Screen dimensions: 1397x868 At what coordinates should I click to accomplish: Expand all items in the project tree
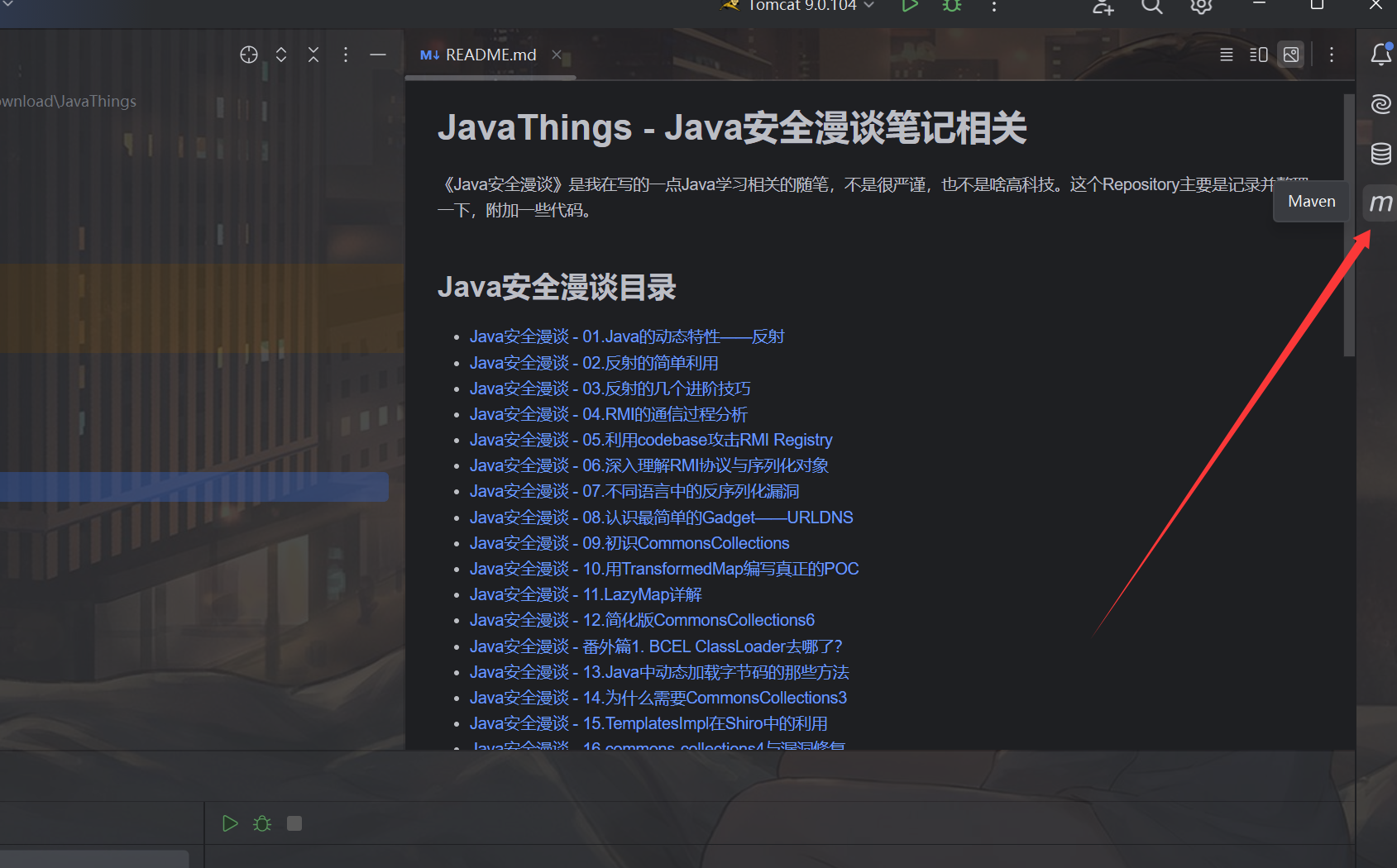tap(281, 55)
